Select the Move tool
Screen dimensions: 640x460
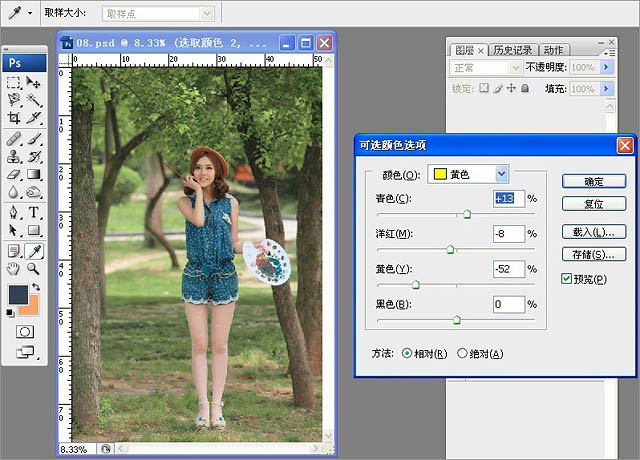tap(34, 82)
